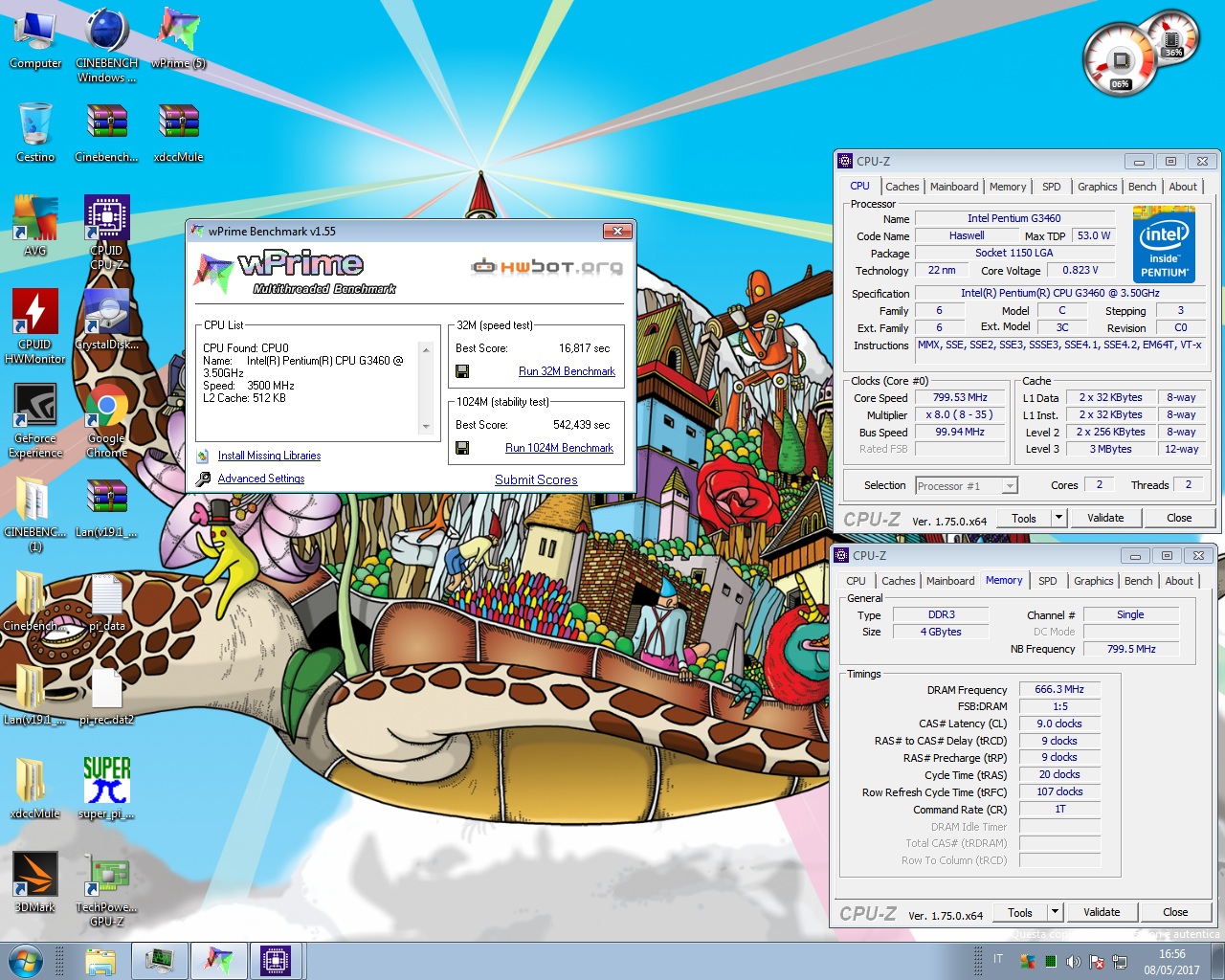This screenshot has width=1225, height=980.
Task: Open the Computer desktop icon
Action: pyautogui.click(x=35, y=39)
